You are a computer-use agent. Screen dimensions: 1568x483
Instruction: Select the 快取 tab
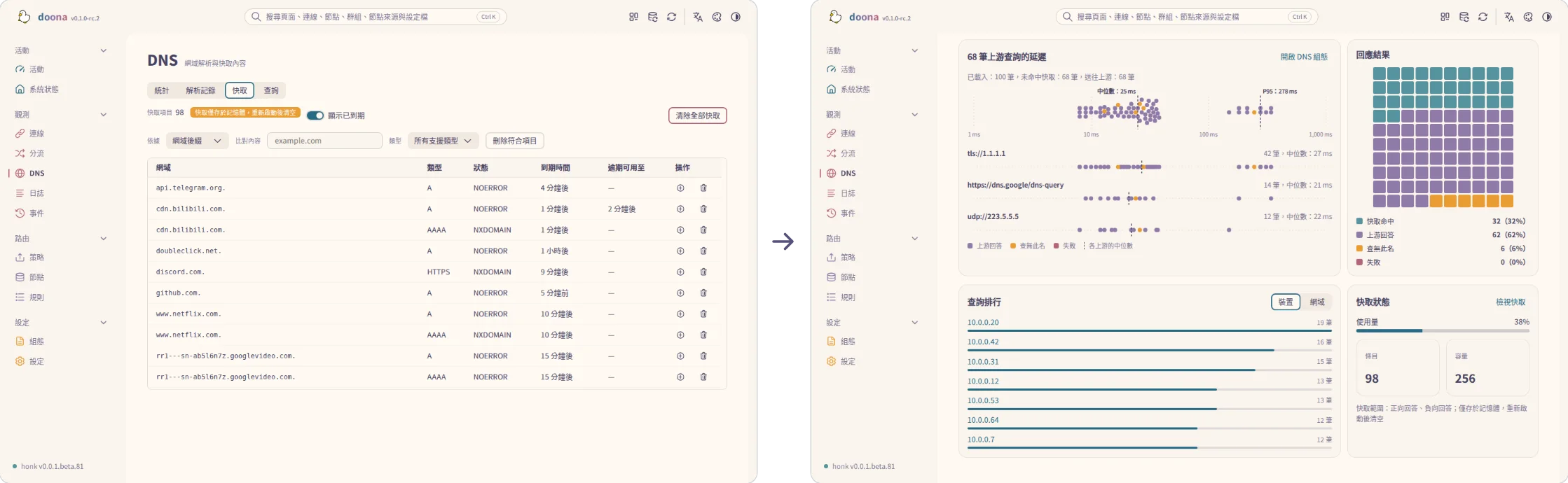coord(240,90)
